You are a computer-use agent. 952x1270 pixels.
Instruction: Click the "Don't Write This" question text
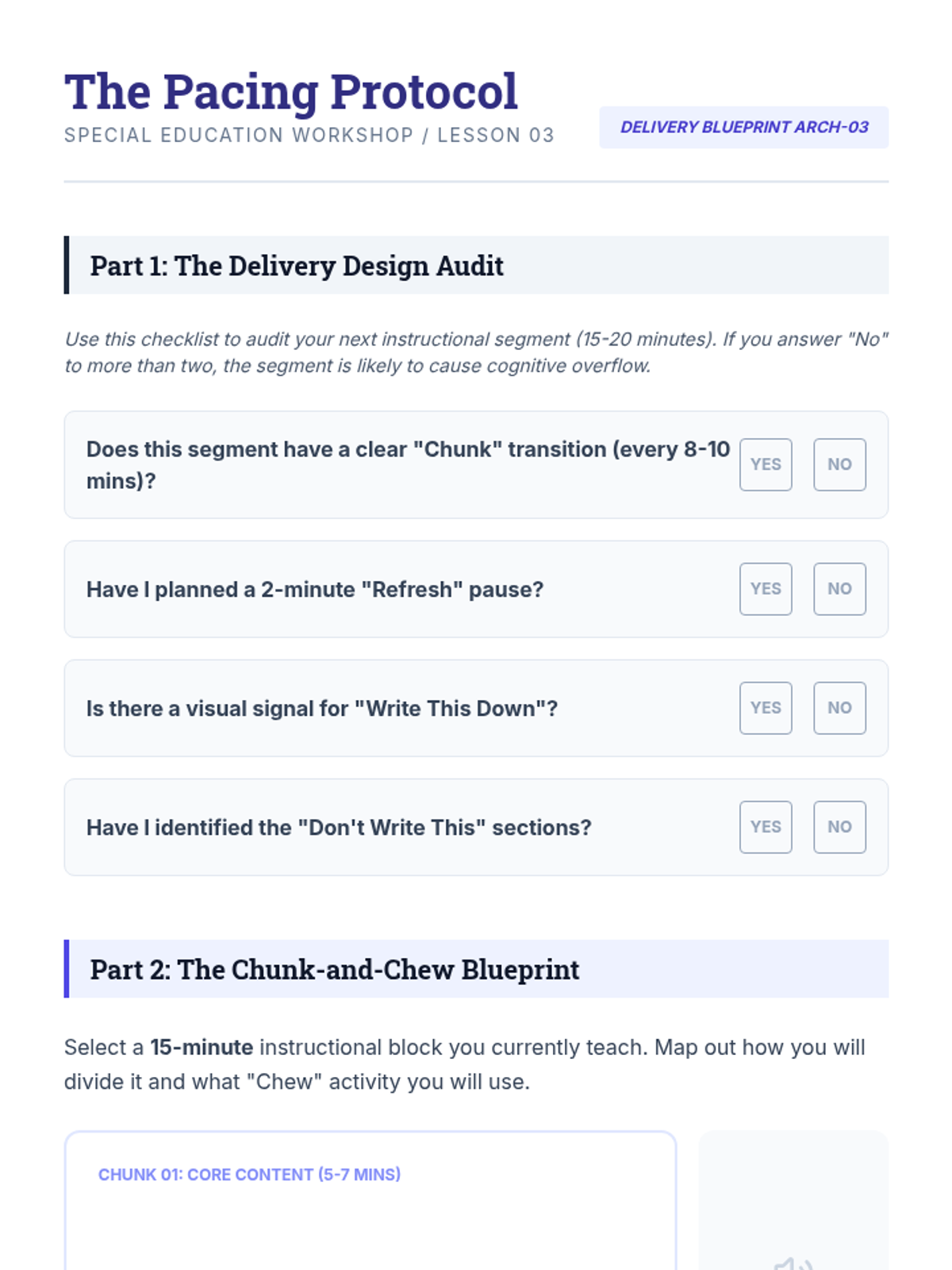[x=339, y=828]
